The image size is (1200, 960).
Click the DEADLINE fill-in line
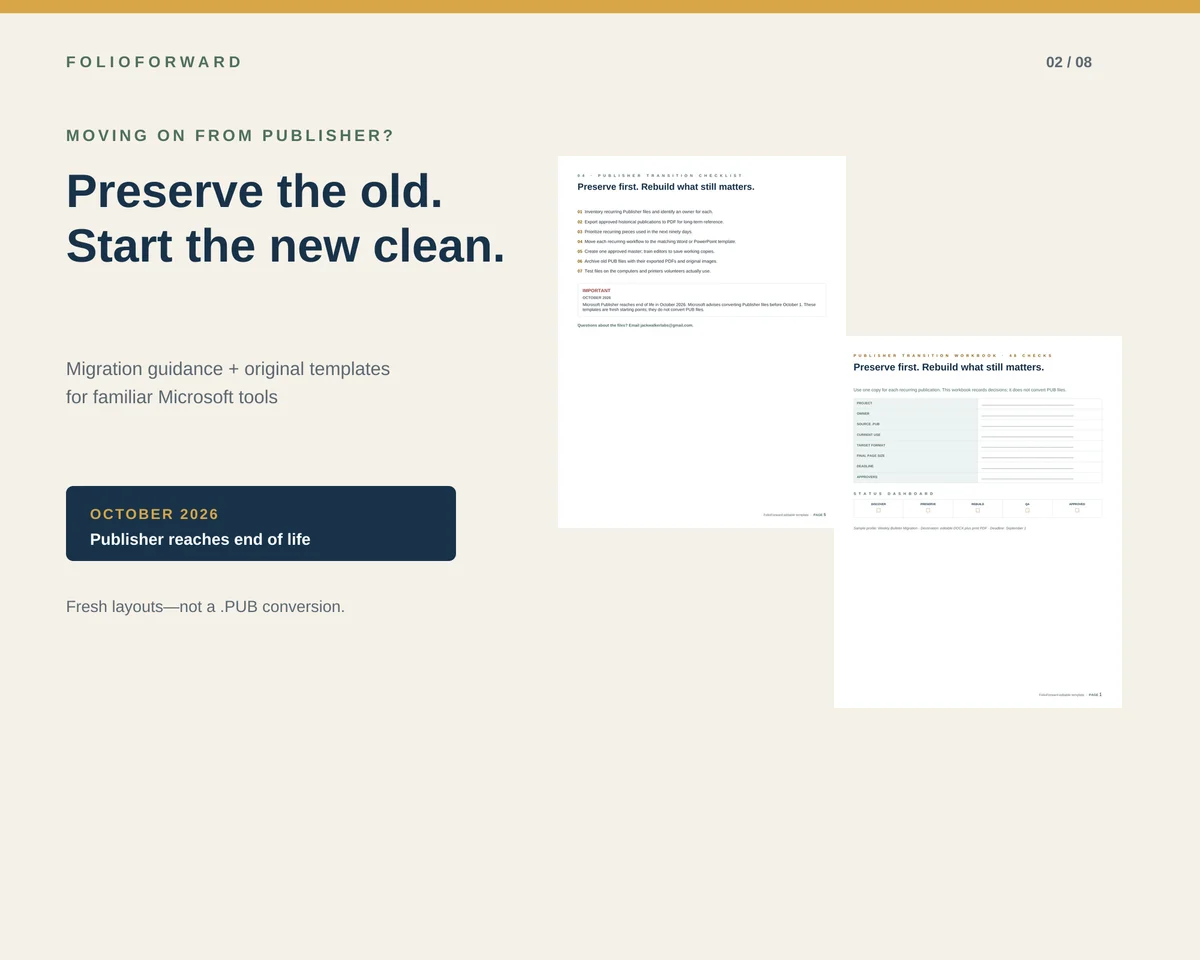pos(1027,468)
